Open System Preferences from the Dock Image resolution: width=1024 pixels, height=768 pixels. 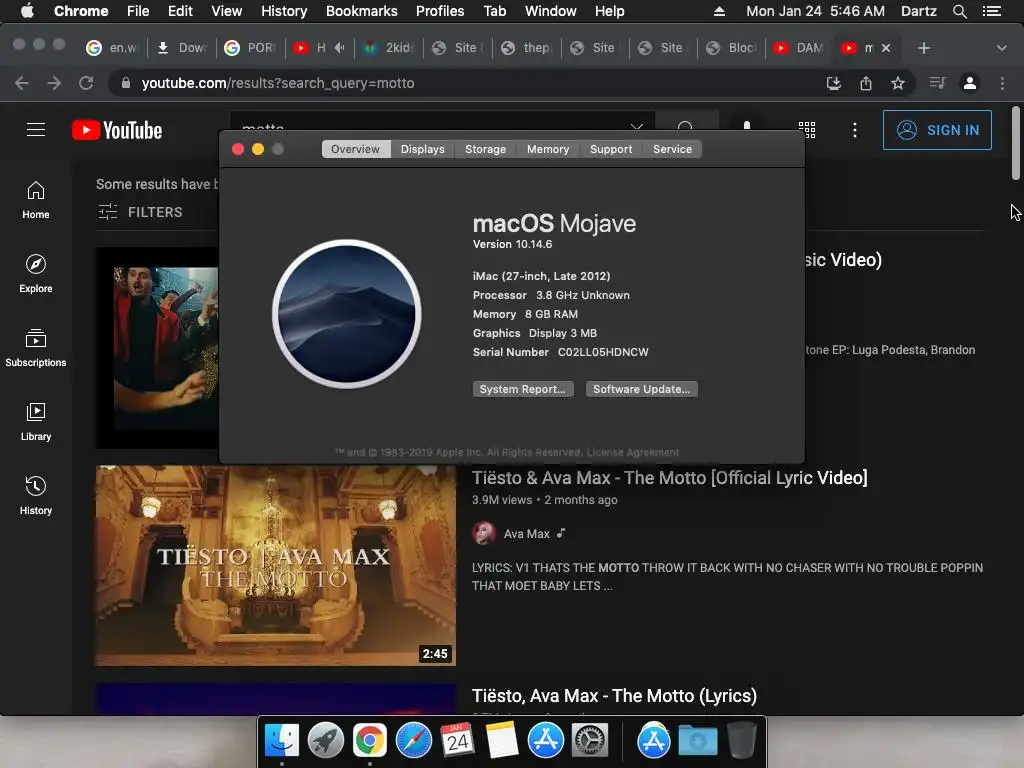[x=590, y=741]
